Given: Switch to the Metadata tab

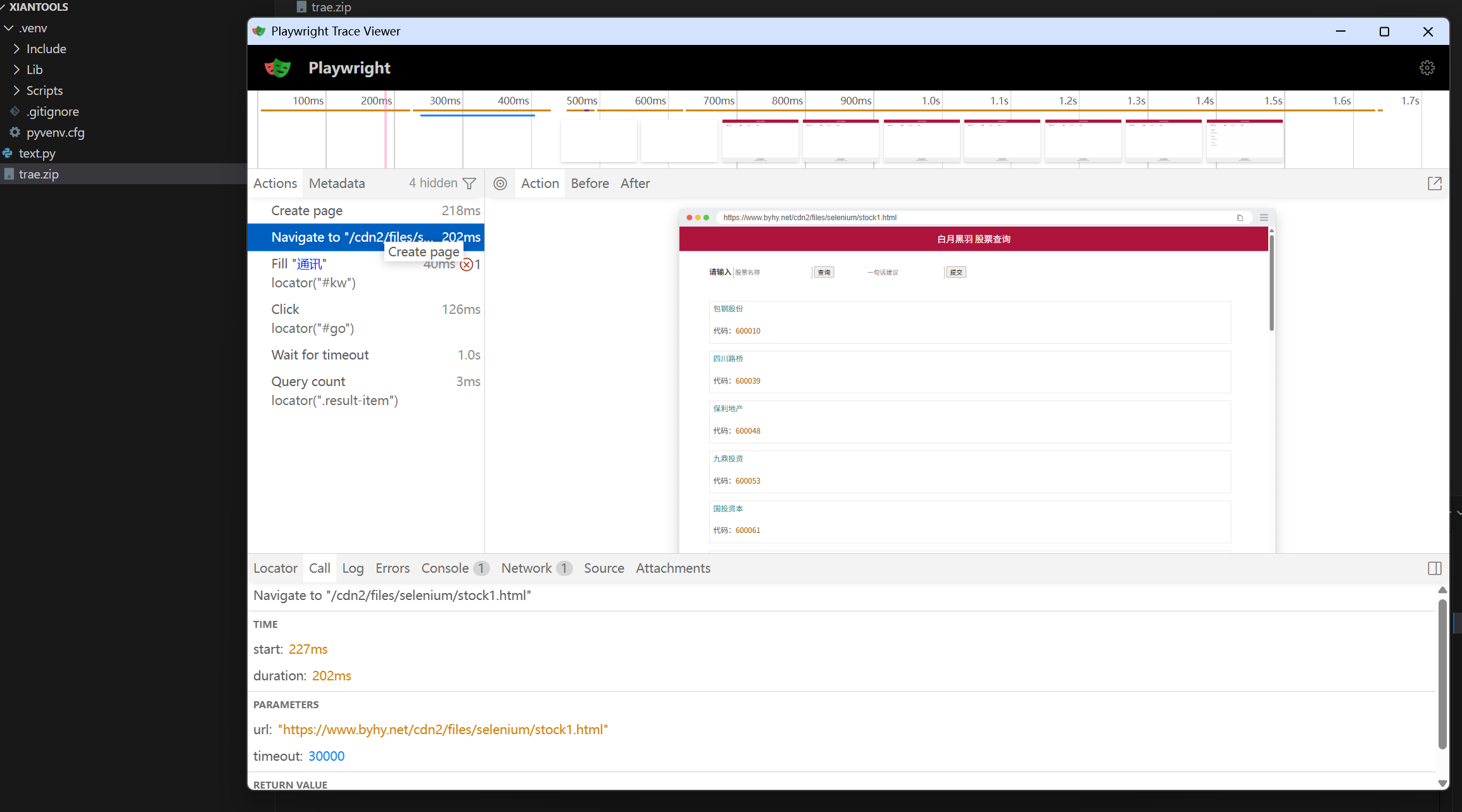Looking at the screenshot, I should (x=337, y=184).
